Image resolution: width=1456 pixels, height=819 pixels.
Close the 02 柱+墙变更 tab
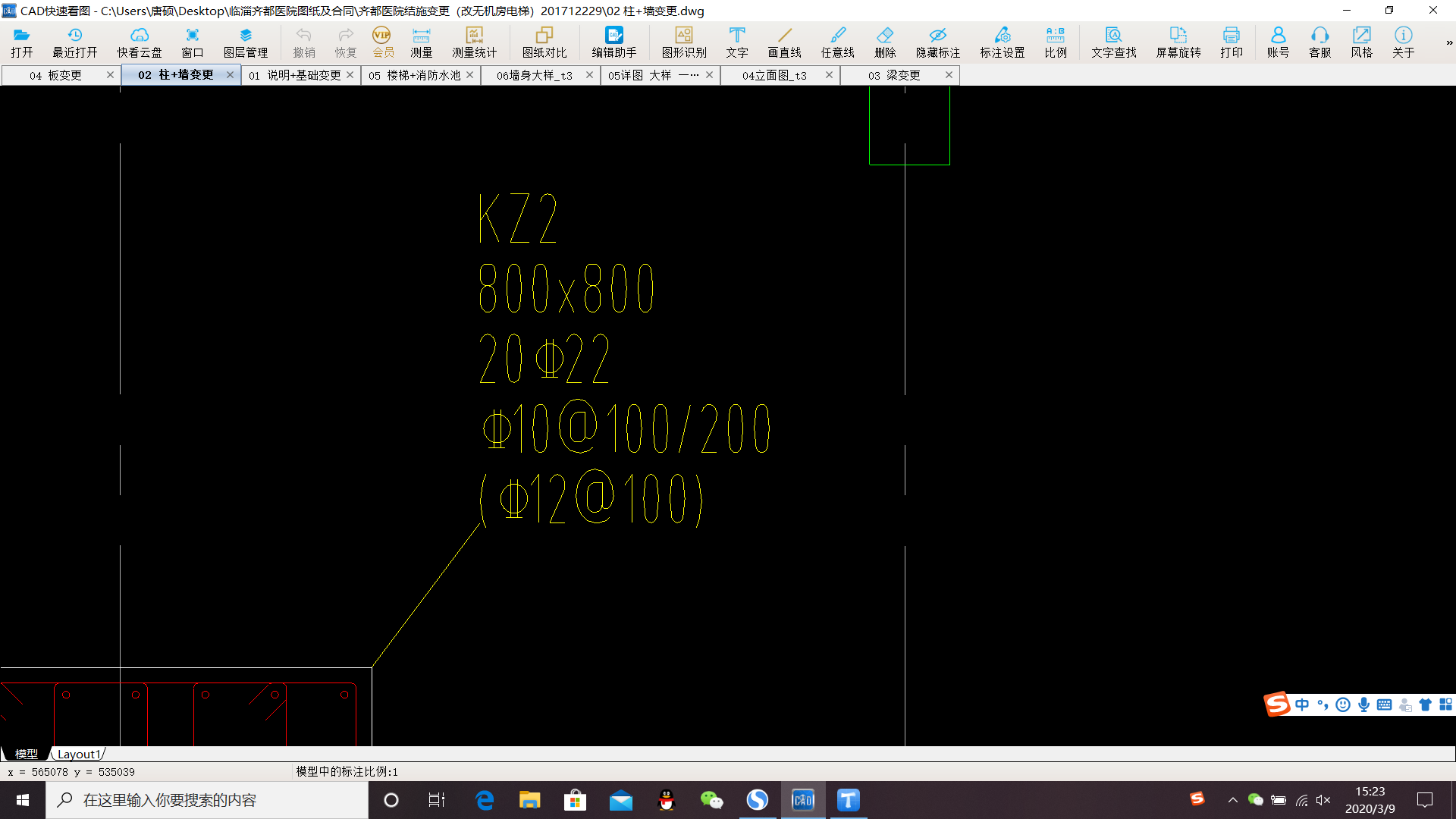230,74
